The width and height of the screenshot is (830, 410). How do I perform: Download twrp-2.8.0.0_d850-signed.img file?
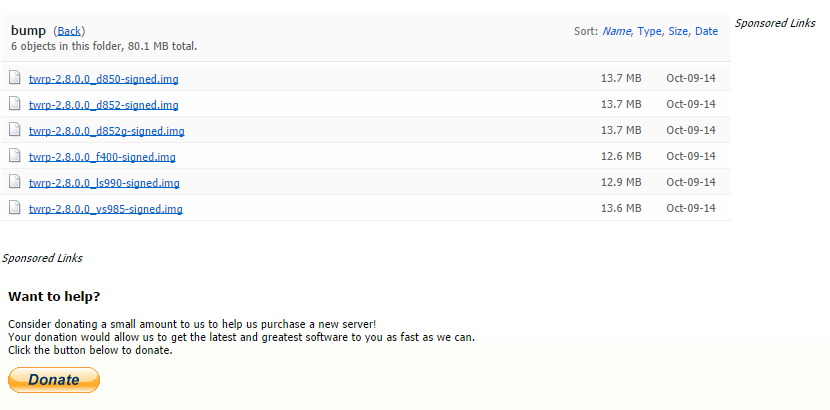[104, 79]
